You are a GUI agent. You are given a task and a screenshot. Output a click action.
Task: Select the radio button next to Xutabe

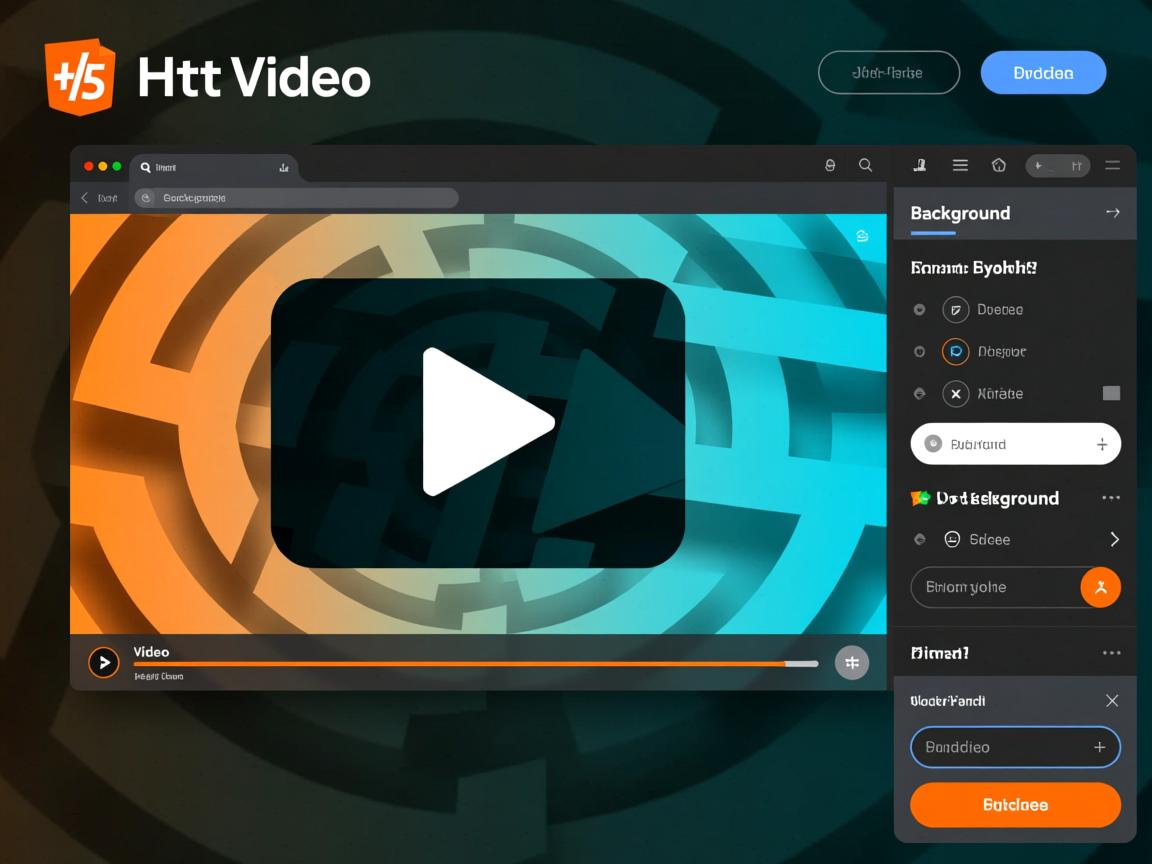pyautogui.click(x=919, y=394)
